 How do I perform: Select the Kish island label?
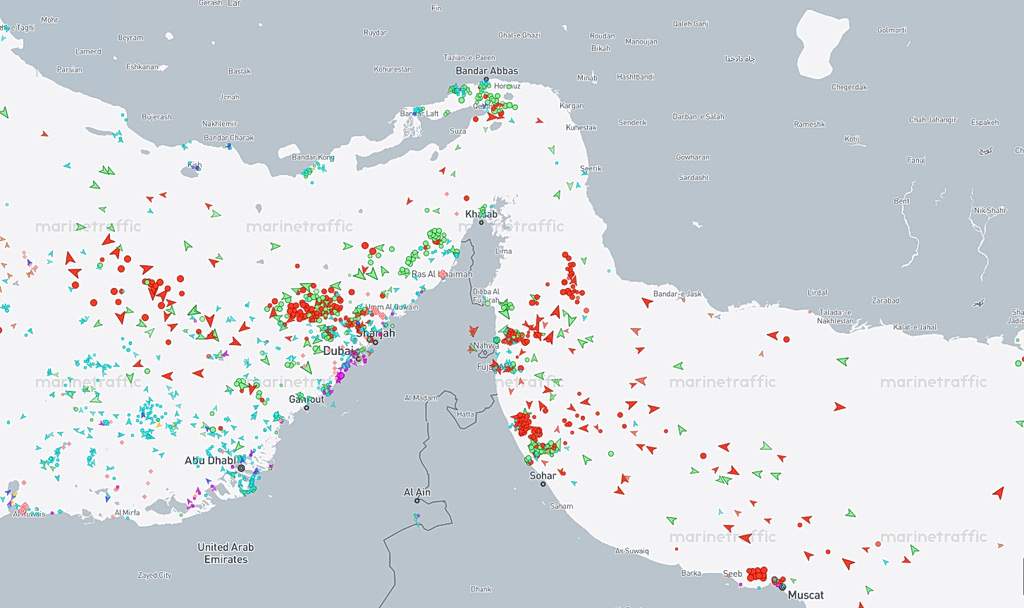195,165
